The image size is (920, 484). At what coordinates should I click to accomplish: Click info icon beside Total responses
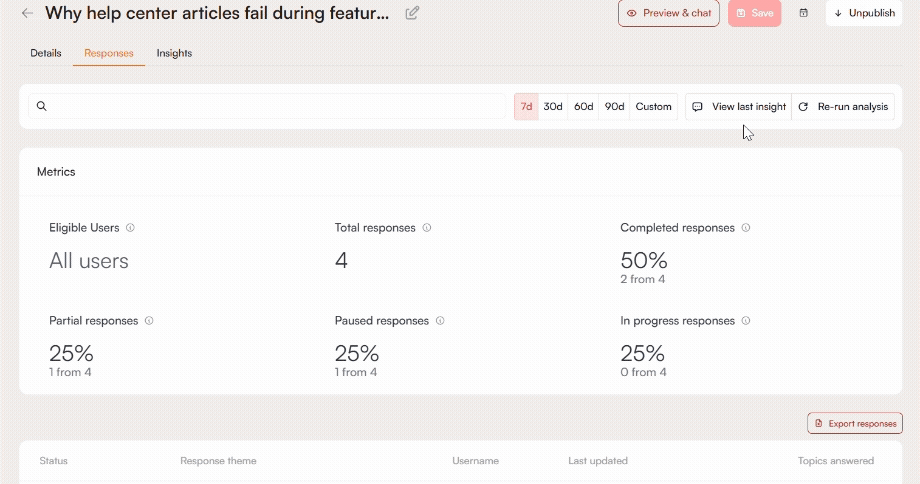tap(427, 228)
